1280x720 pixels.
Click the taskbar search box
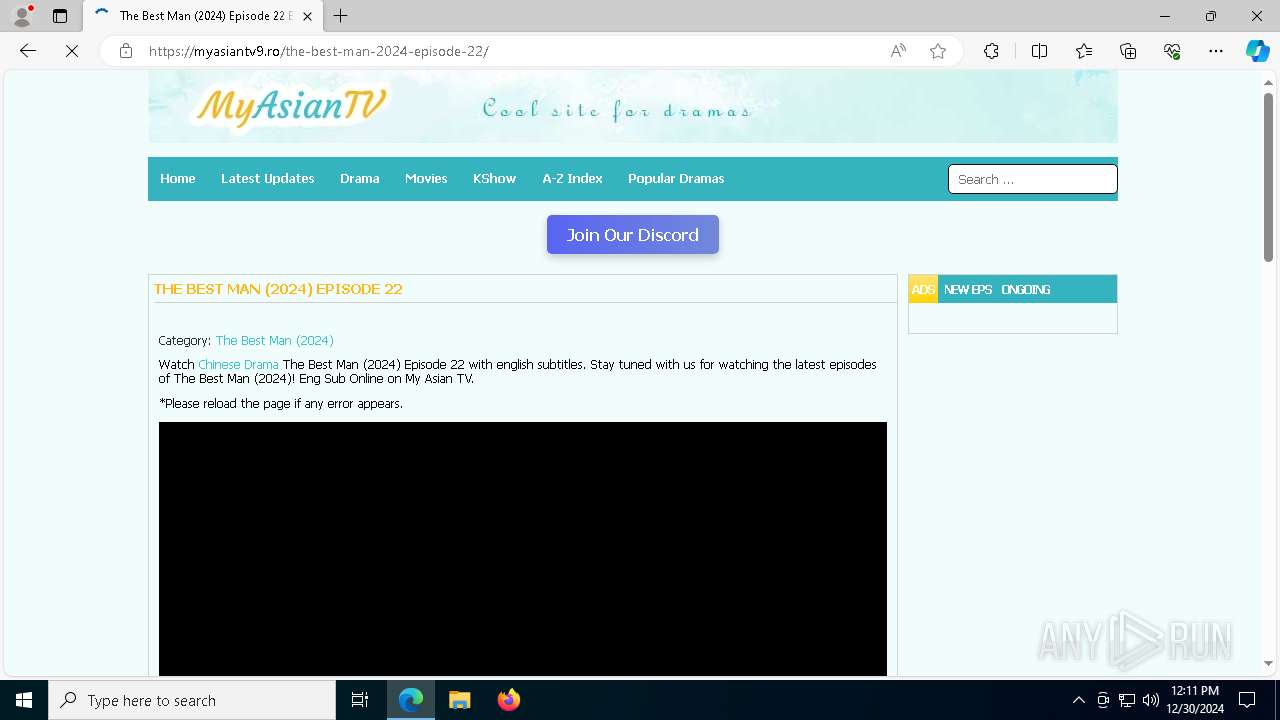pos(192,700)
